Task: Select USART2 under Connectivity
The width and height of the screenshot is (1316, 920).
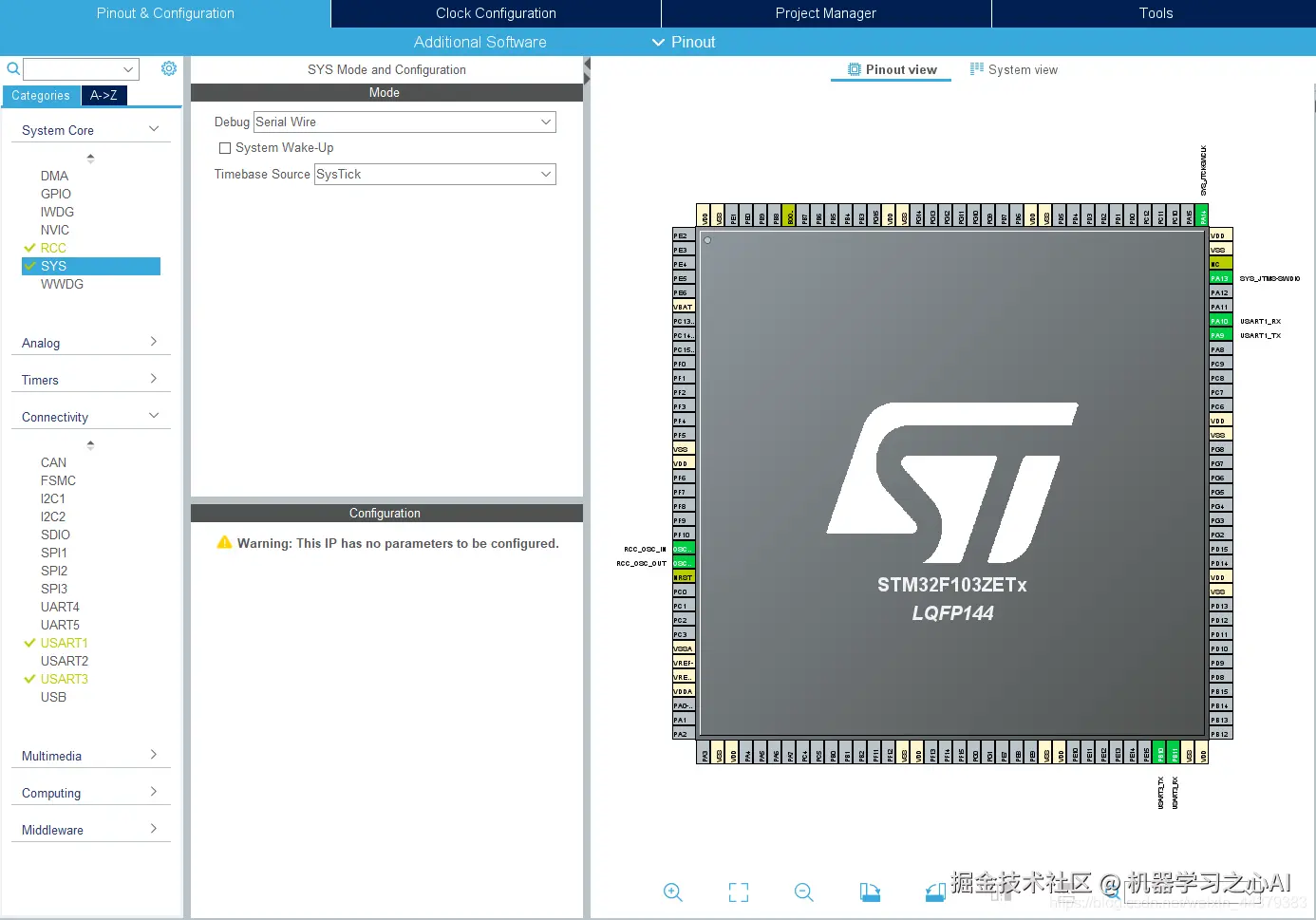Action: click(x=64, y=661)
